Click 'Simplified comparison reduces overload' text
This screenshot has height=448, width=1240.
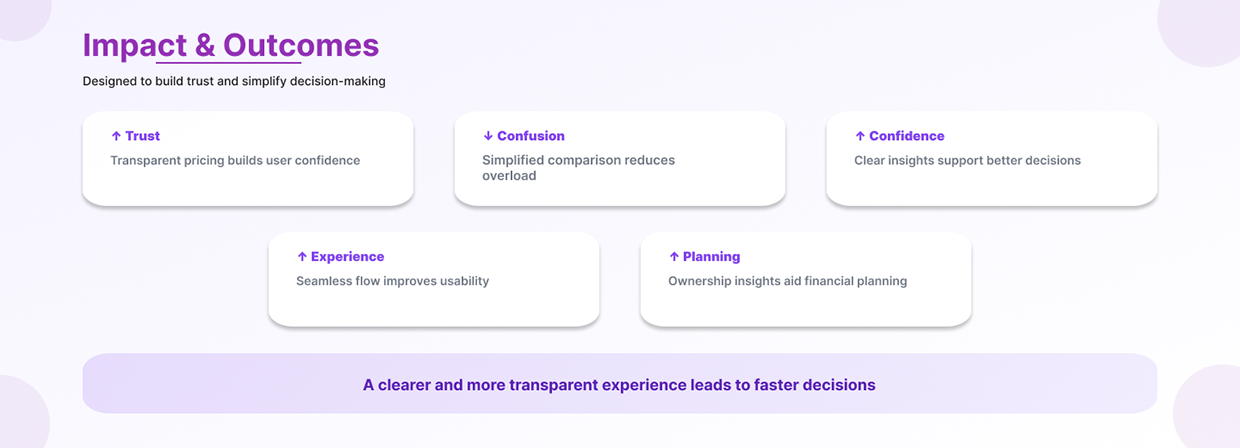[579, 168]
